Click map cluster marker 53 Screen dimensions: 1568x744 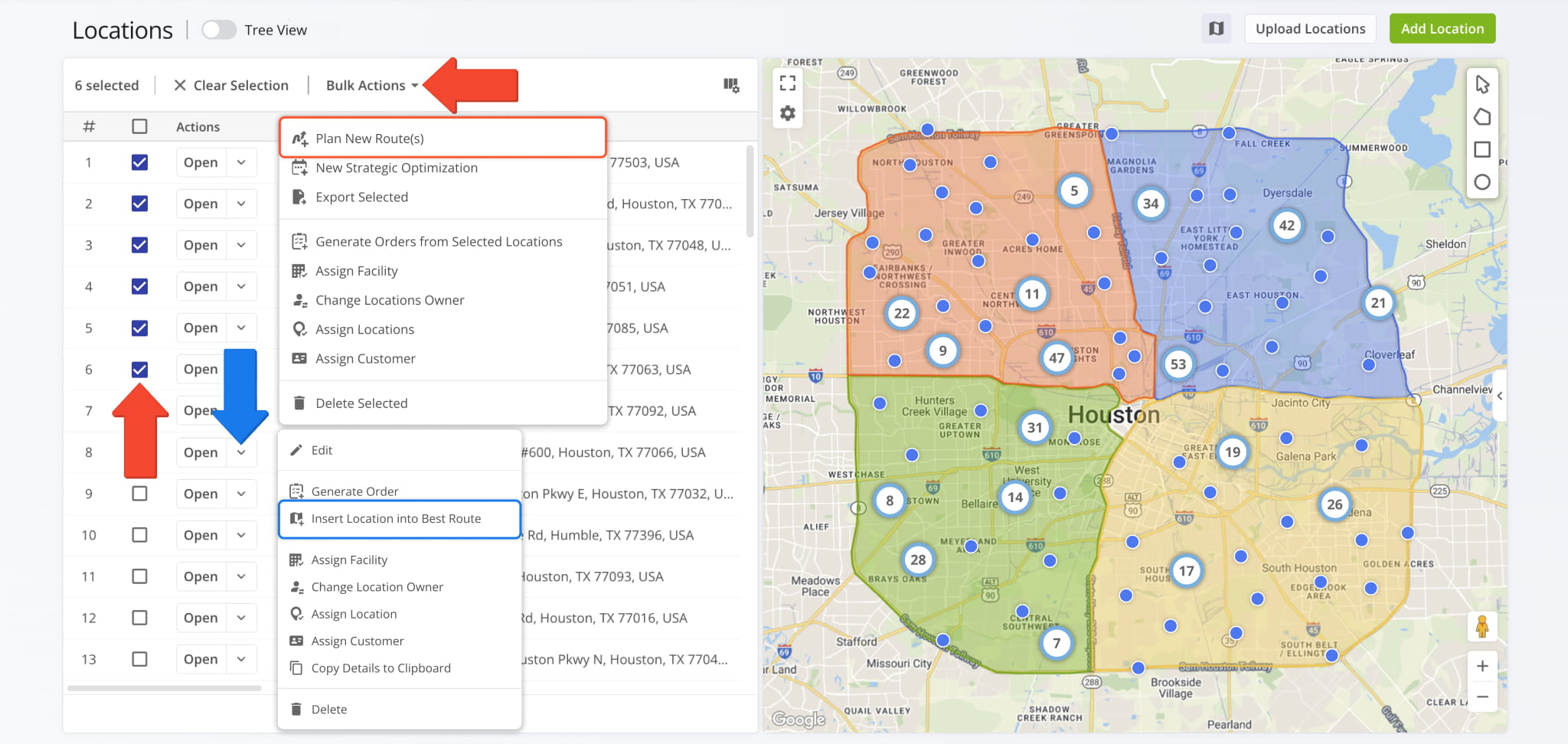coord(1178,364)
